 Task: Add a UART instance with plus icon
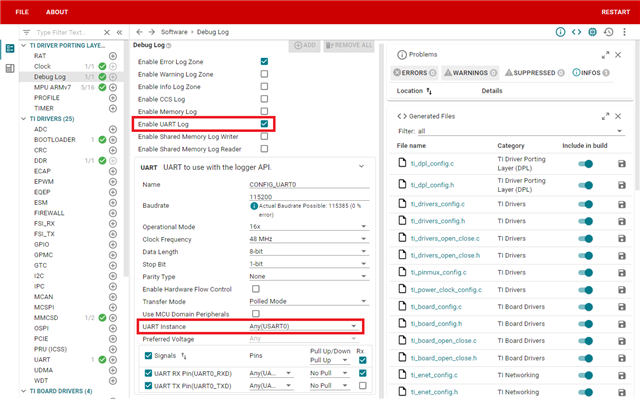(x=113, y=360)
